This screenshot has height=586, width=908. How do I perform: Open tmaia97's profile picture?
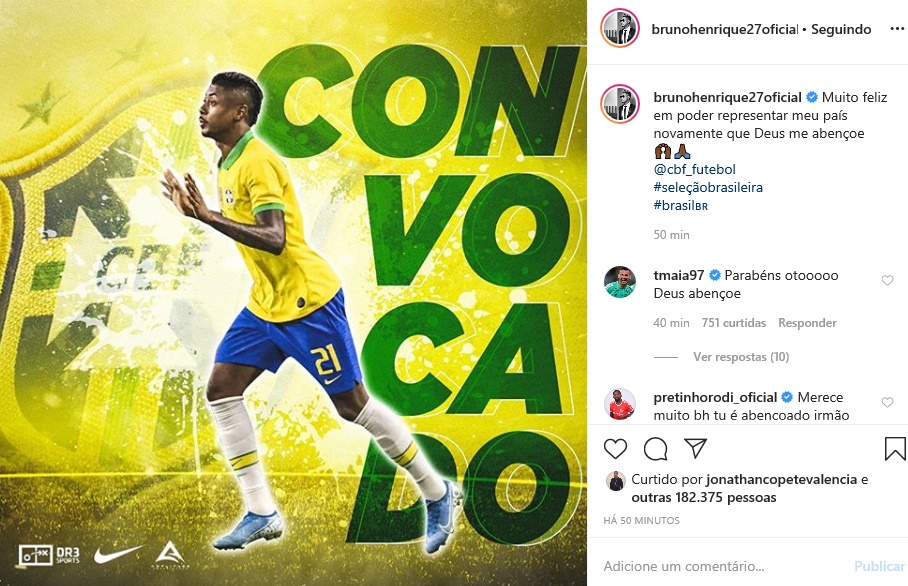620,282
